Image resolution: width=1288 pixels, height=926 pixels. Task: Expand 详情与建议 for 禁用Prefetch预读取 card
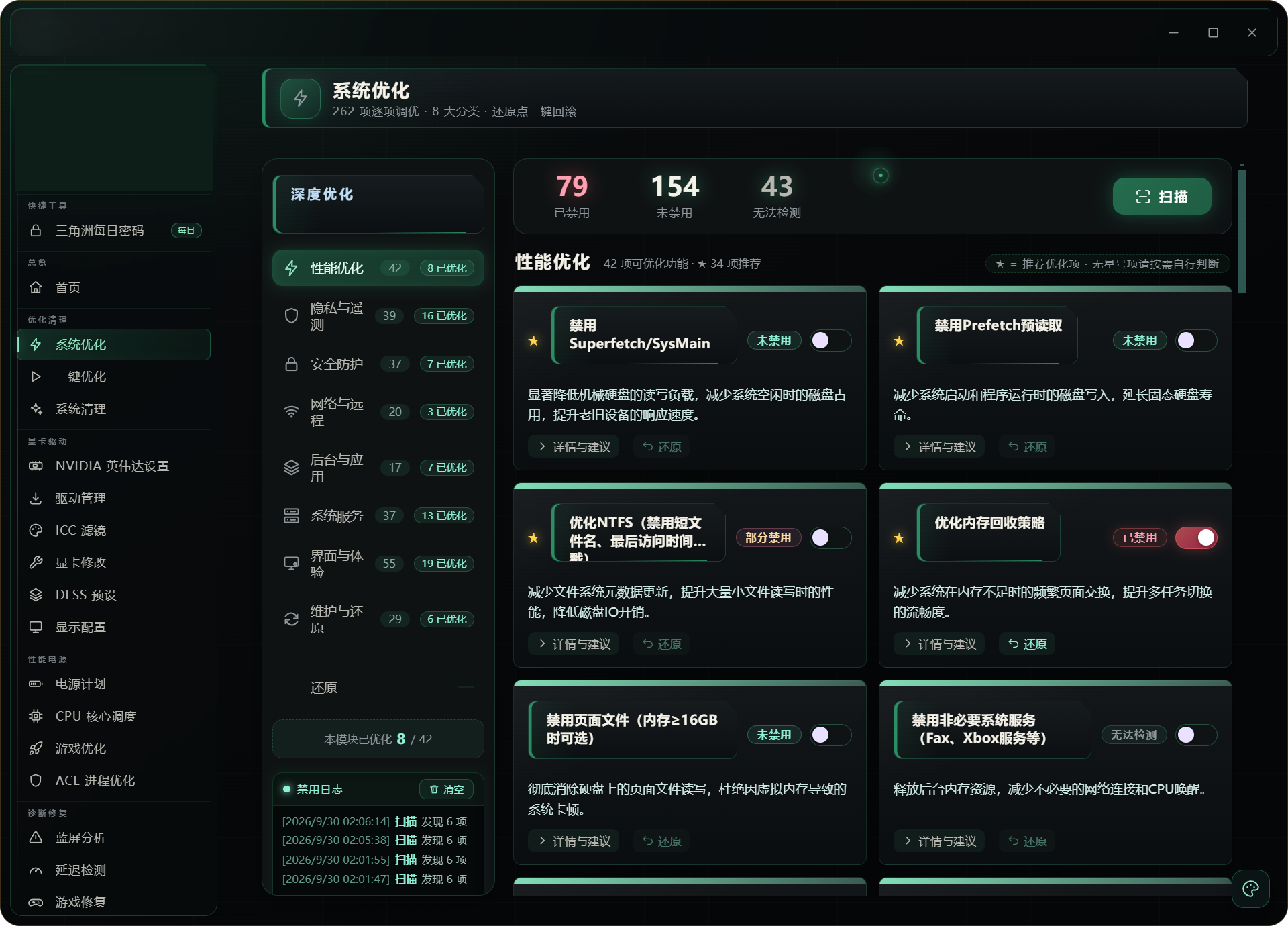[940, 447]
